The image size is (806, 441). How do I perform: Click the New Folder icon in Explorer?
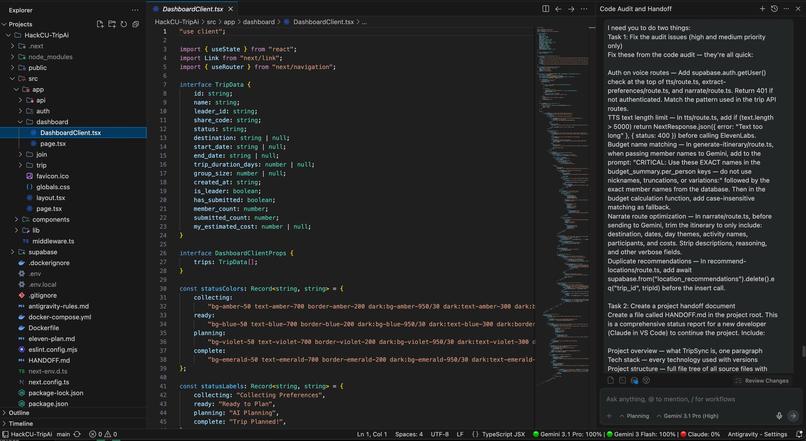tap(112, 24)
